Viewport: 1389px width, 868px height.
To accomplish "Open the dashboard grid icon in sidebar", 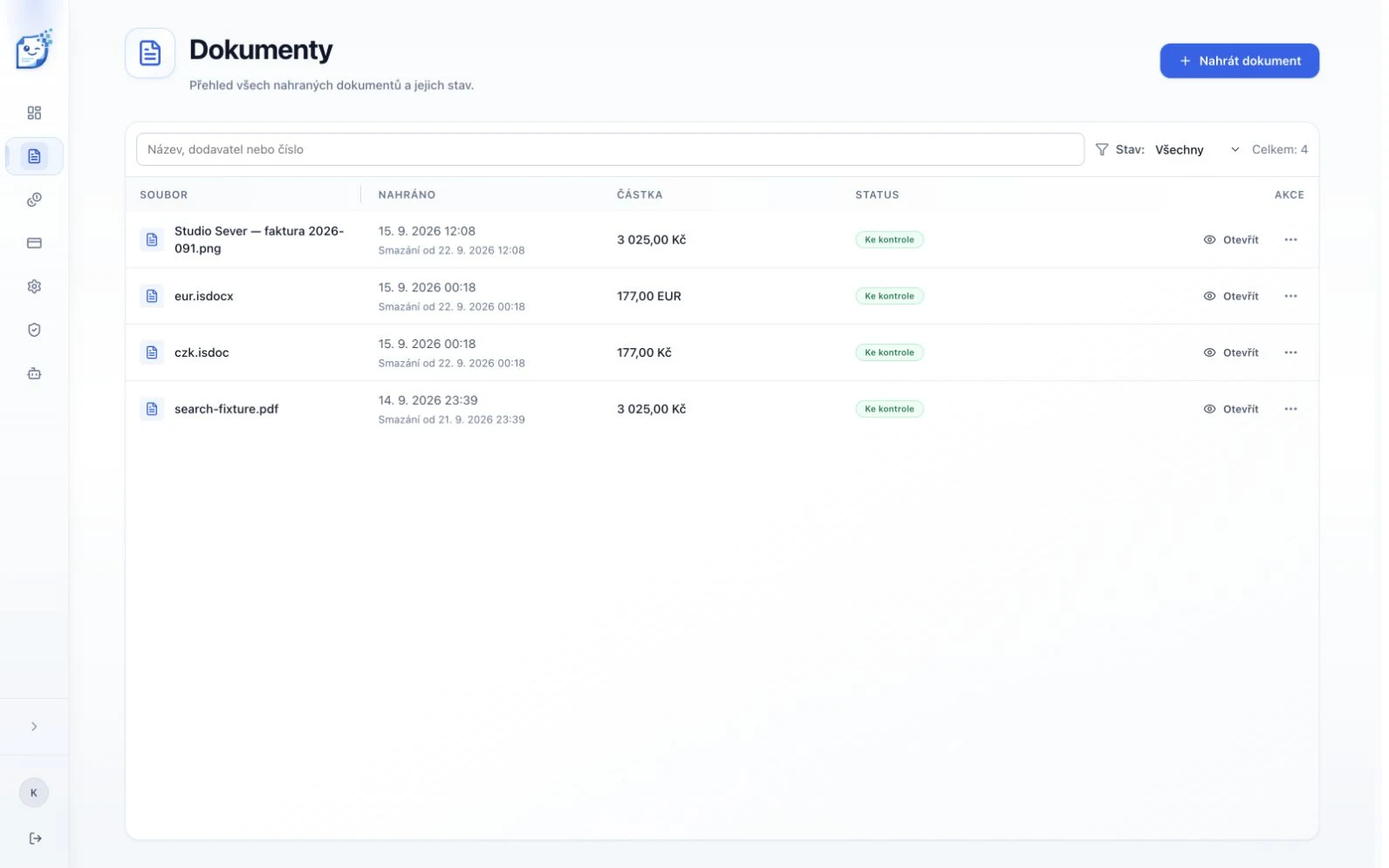I will pyautogui.click(x=34, y=113).
